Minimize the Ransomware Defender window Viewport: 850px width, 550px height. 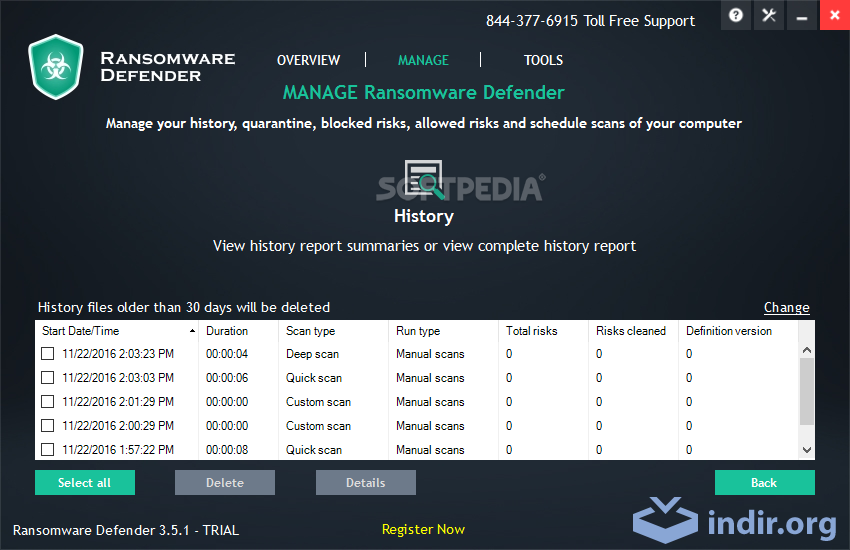802,15
